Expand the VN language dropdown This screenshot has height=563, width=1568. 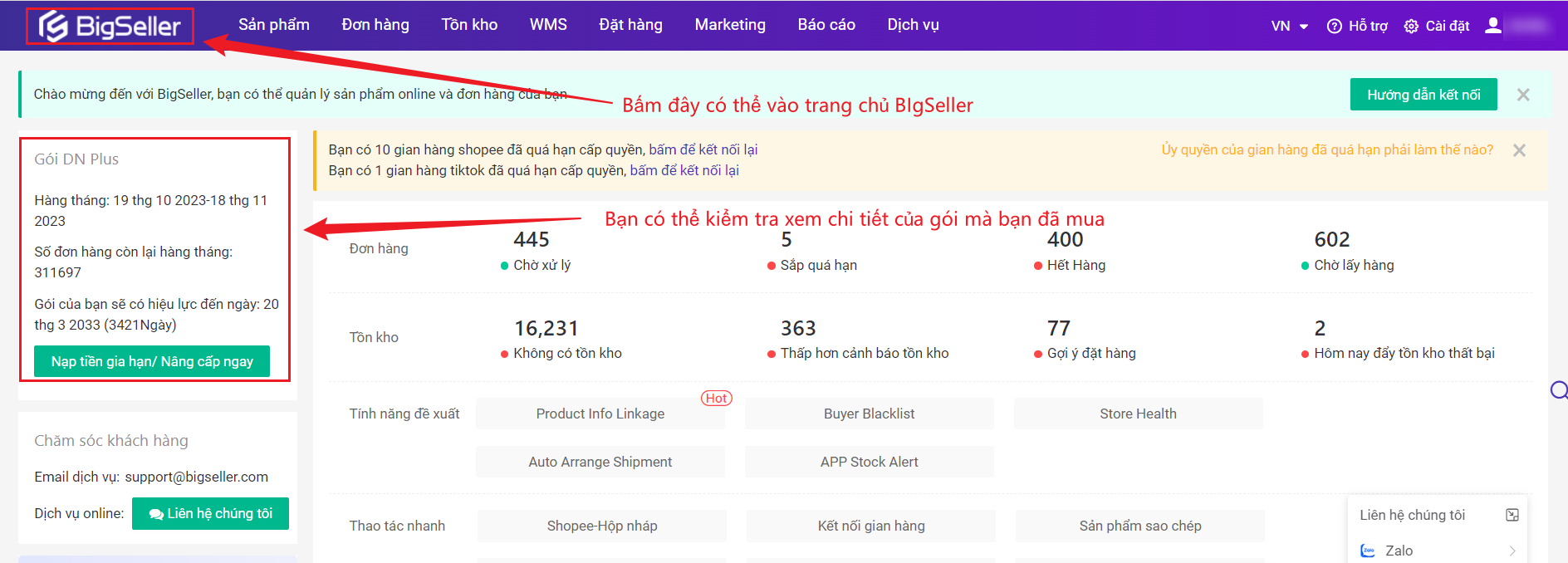coord(1289,26)
